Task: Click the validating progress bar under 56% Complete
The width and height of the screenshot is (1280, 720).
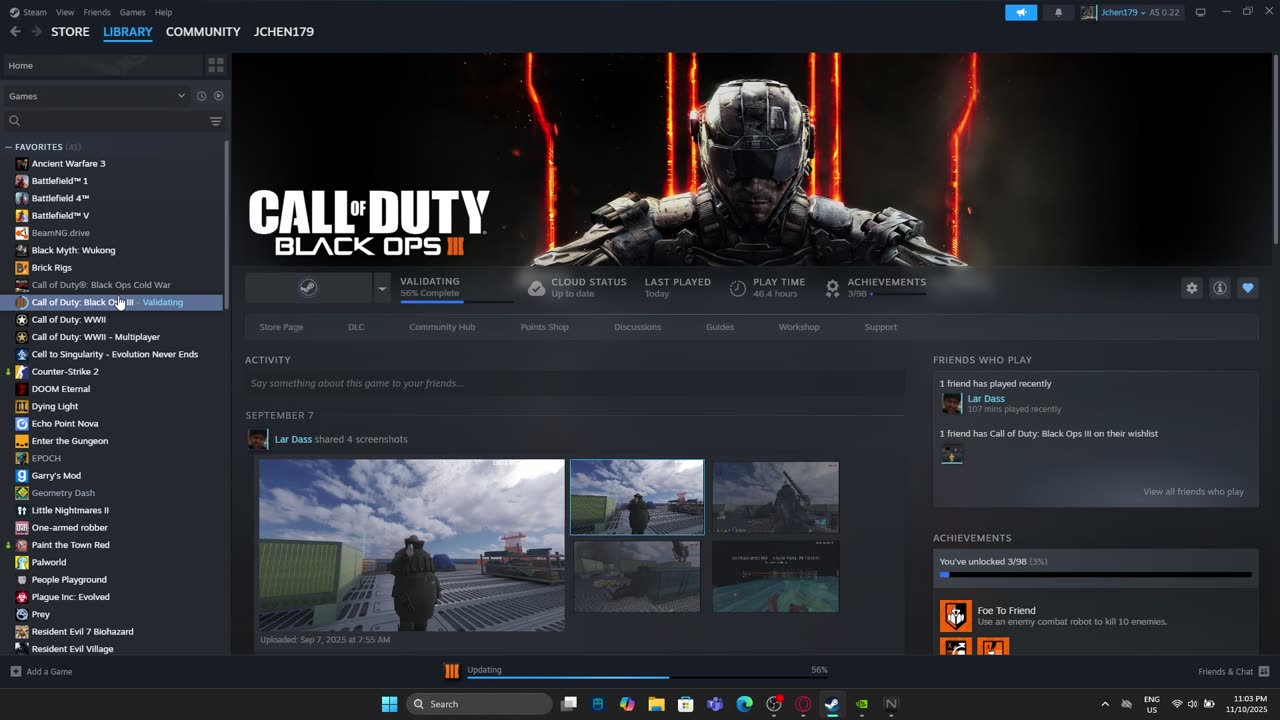Action: pos(457,301)
